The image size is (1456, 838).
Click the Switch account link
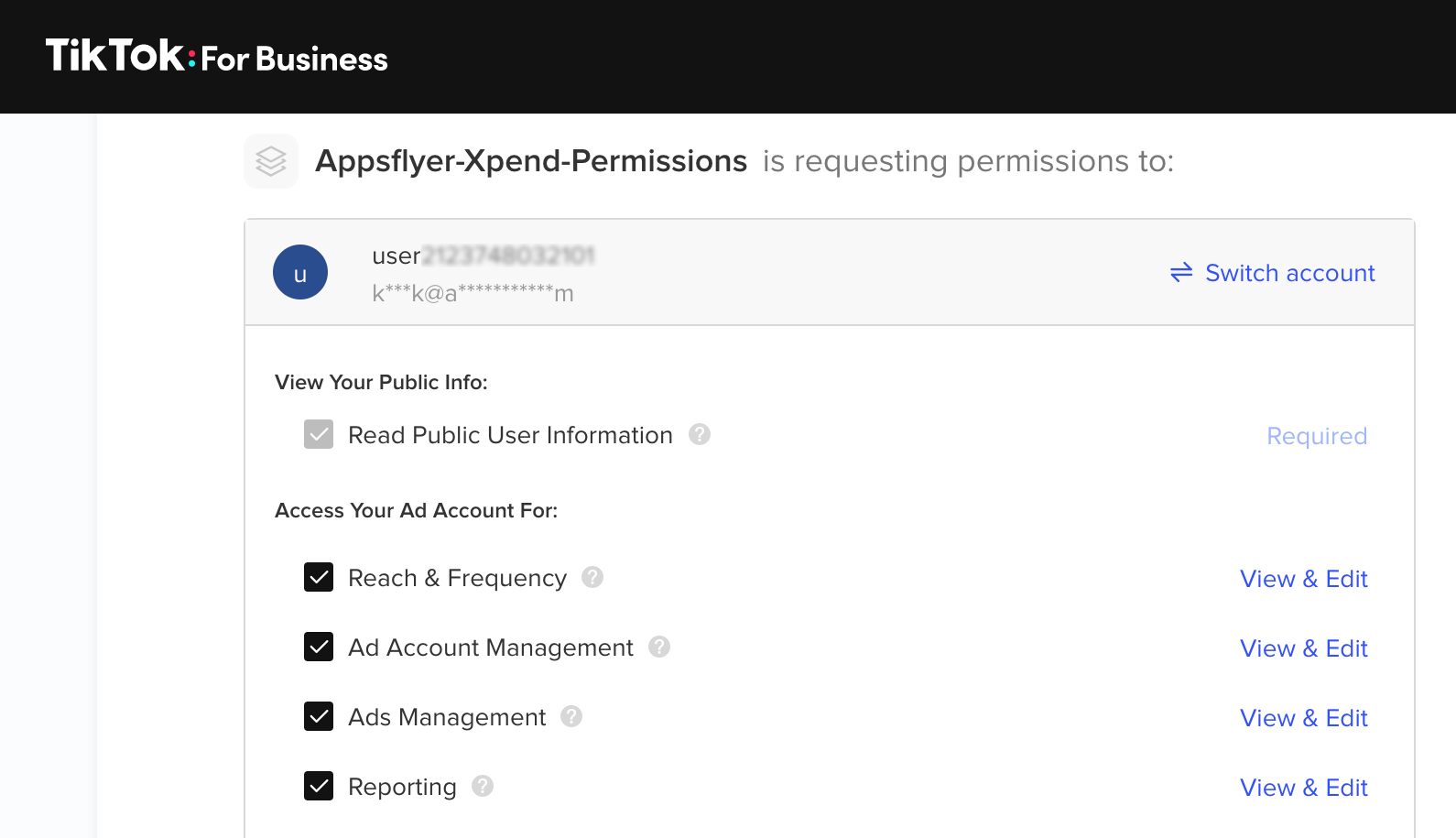pyautogui.click(x=1290, y=273)
